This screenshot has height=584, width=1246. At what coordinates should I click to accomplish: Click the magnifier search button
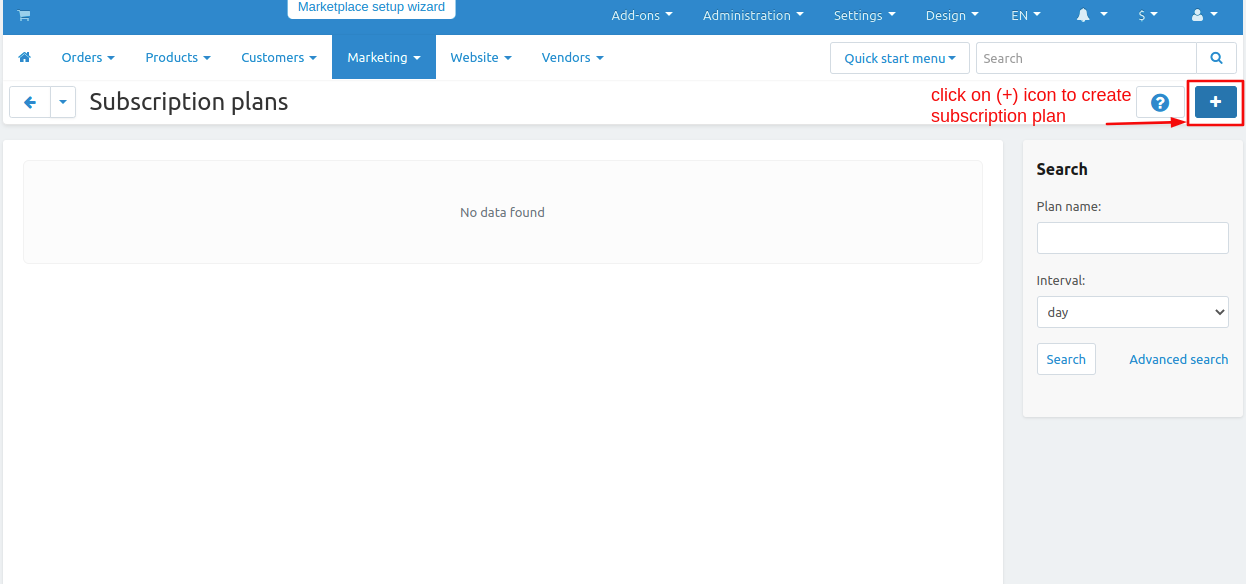(1216, 58)
